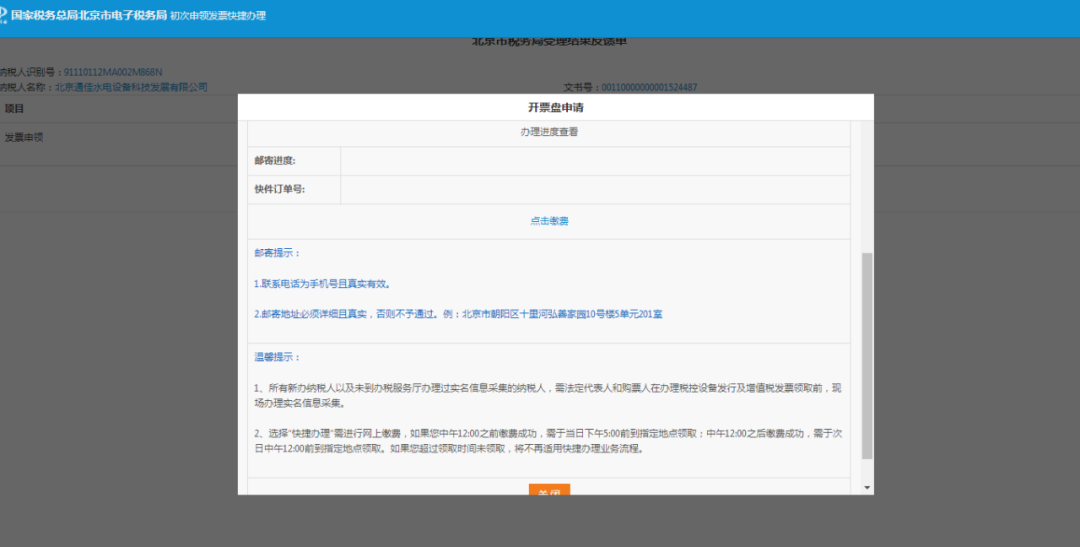The image size is (1080, 547).
Task: Click the 国家税务总局北京市电子税务局 header title
Action: click(x=88, y=17)
